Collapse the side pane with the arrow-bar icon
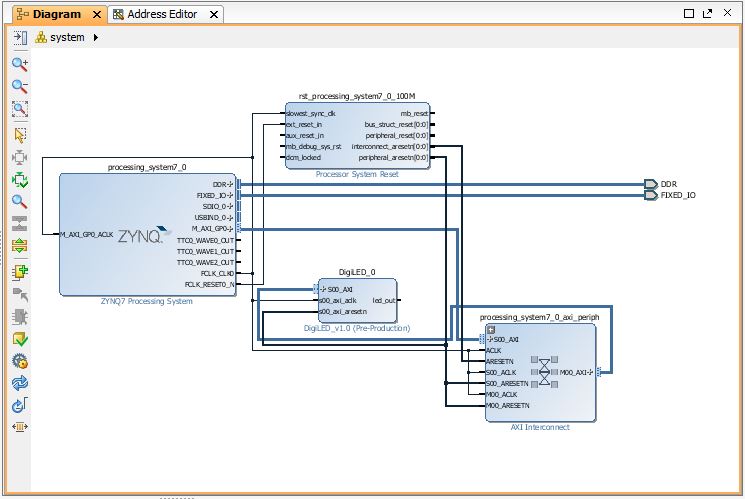Screen dimensions: 745x499 pyautogui.click(x=20, y=38)
